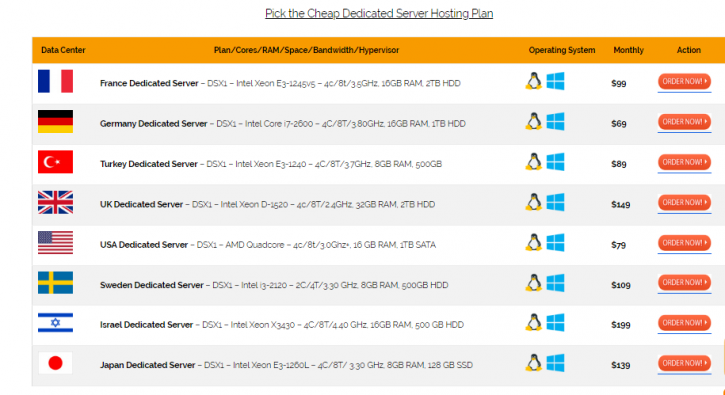Image resolution: width=725 pixels, height=395 pixels.
Task: Click Linux penguin icon in France row
Action: pyautogui.click(x=534, y=81)
